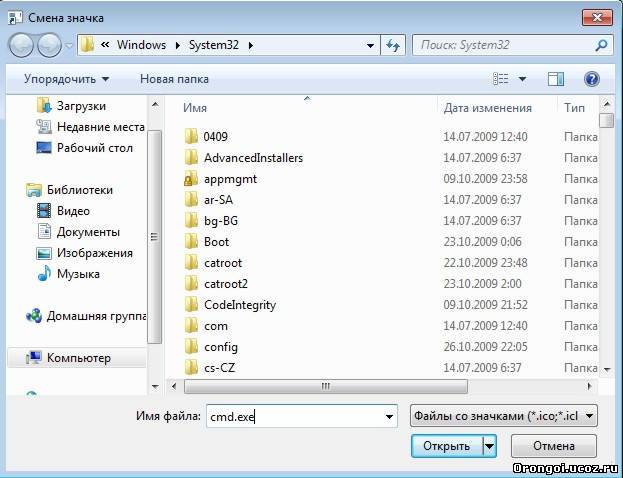This screenshot has height=478, width=623.
Task: Select the CodeIntegrity folder icon
Action: point(191,305)
